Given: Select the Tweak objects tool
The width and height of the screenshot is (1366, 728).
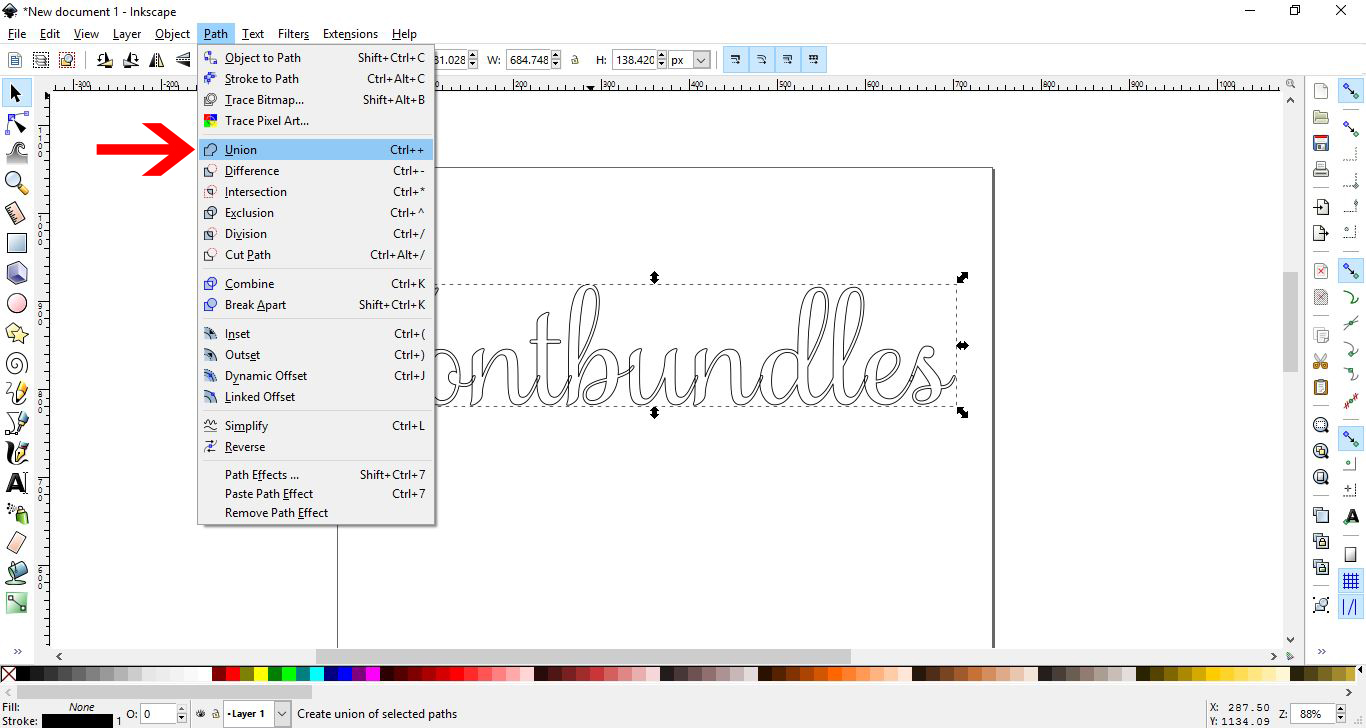Looking at the screenshot, I should tap(17, 152).
